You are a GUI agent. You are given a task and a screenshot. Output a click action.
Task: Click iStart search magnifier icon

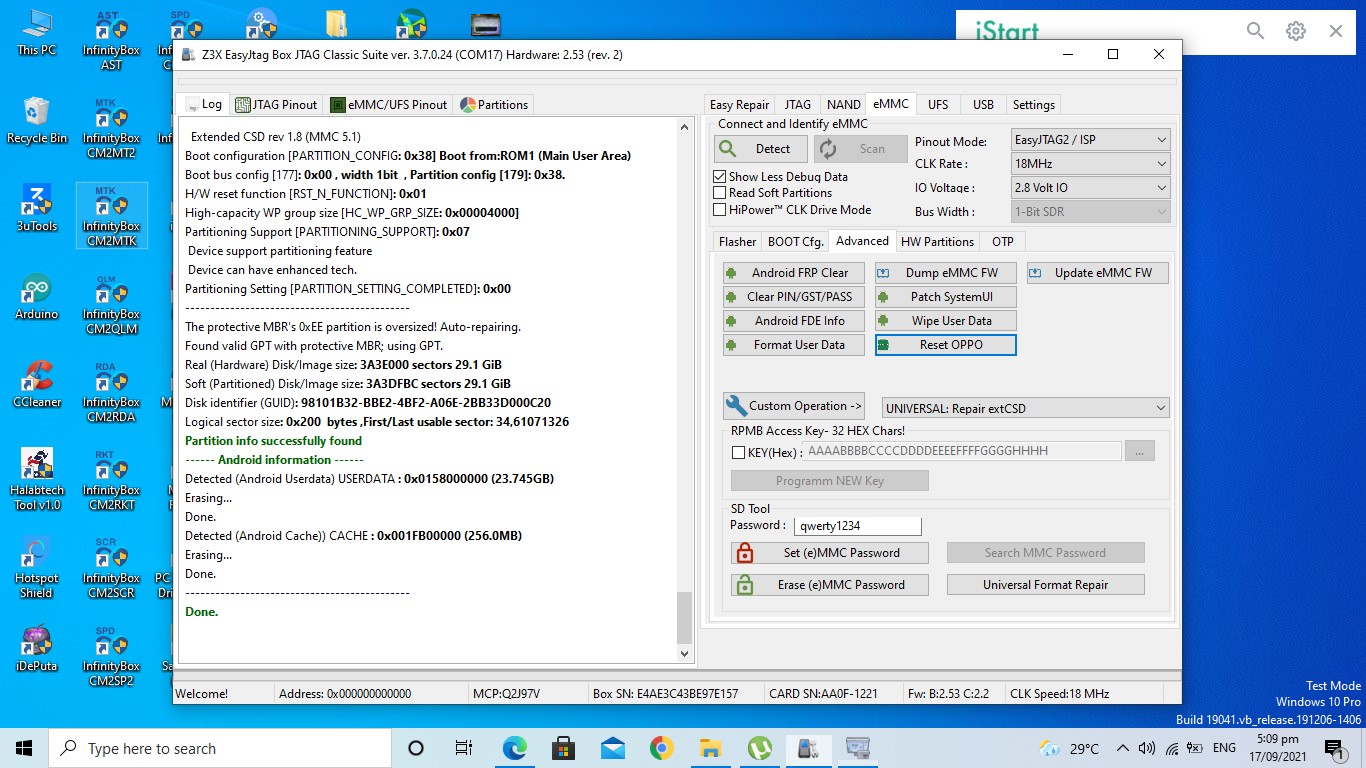tap(1256, 31)
